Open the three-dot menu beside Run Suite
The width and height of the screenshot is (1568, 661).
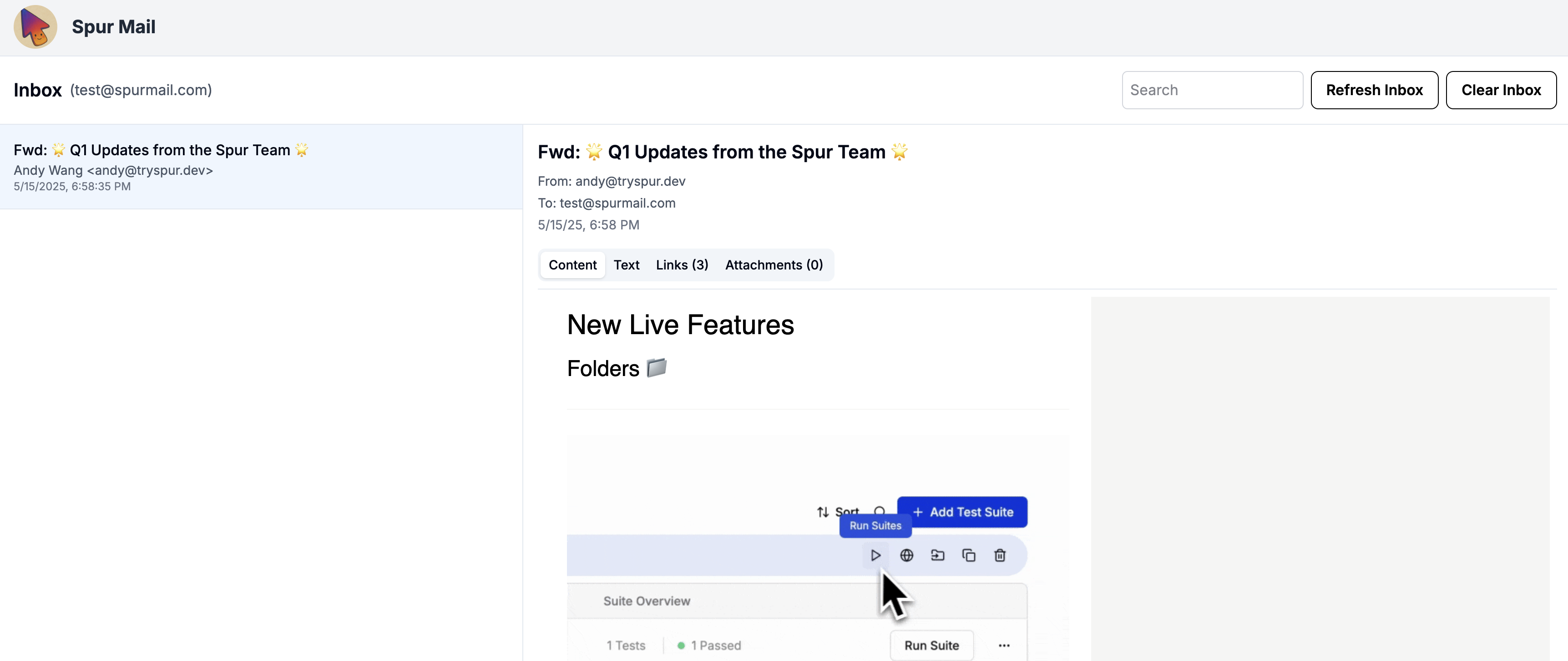pyautogui.click(x=1004, y=645)
